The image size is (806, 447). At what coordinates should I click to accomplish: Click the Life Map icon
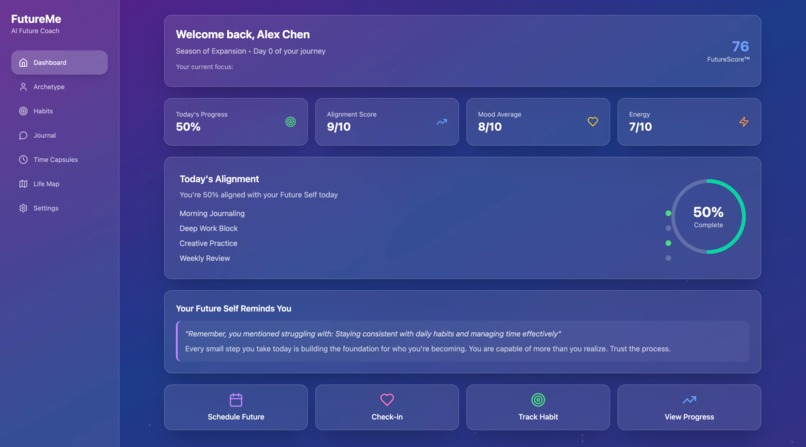click(x=23, y=184)
